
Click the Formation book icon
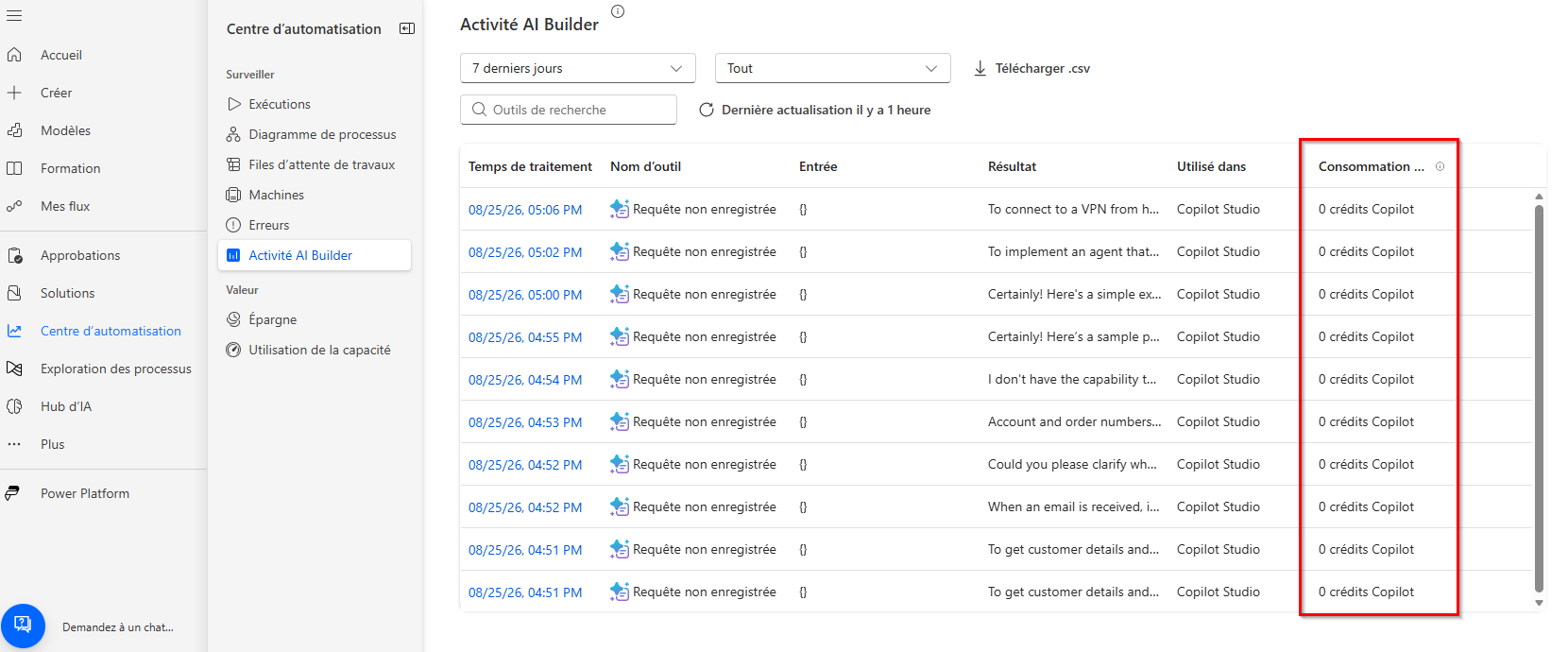14,168
